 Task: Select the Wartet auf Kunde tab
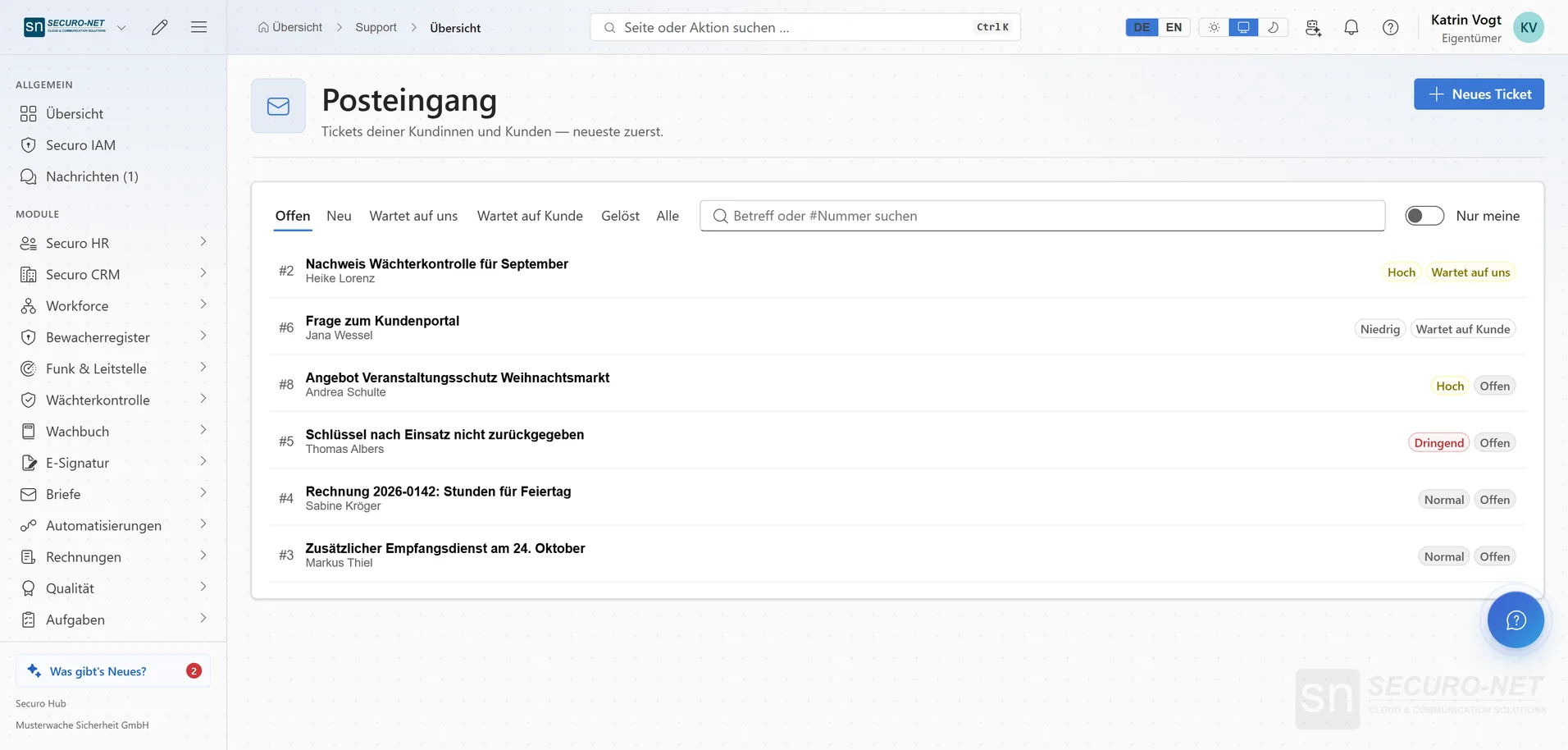[530, 216]
